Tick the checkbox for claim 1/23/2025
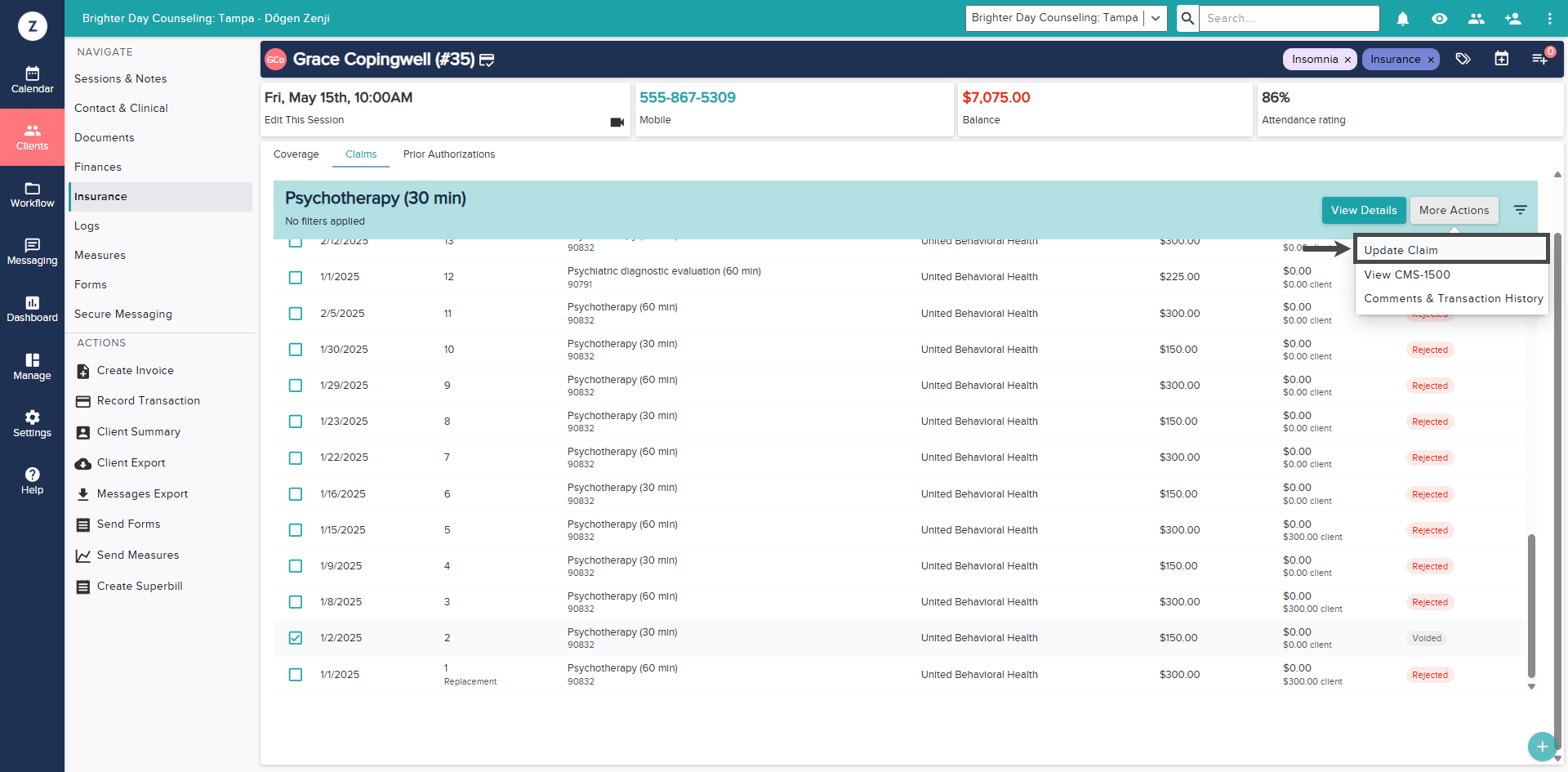 [x=296, y=422]
